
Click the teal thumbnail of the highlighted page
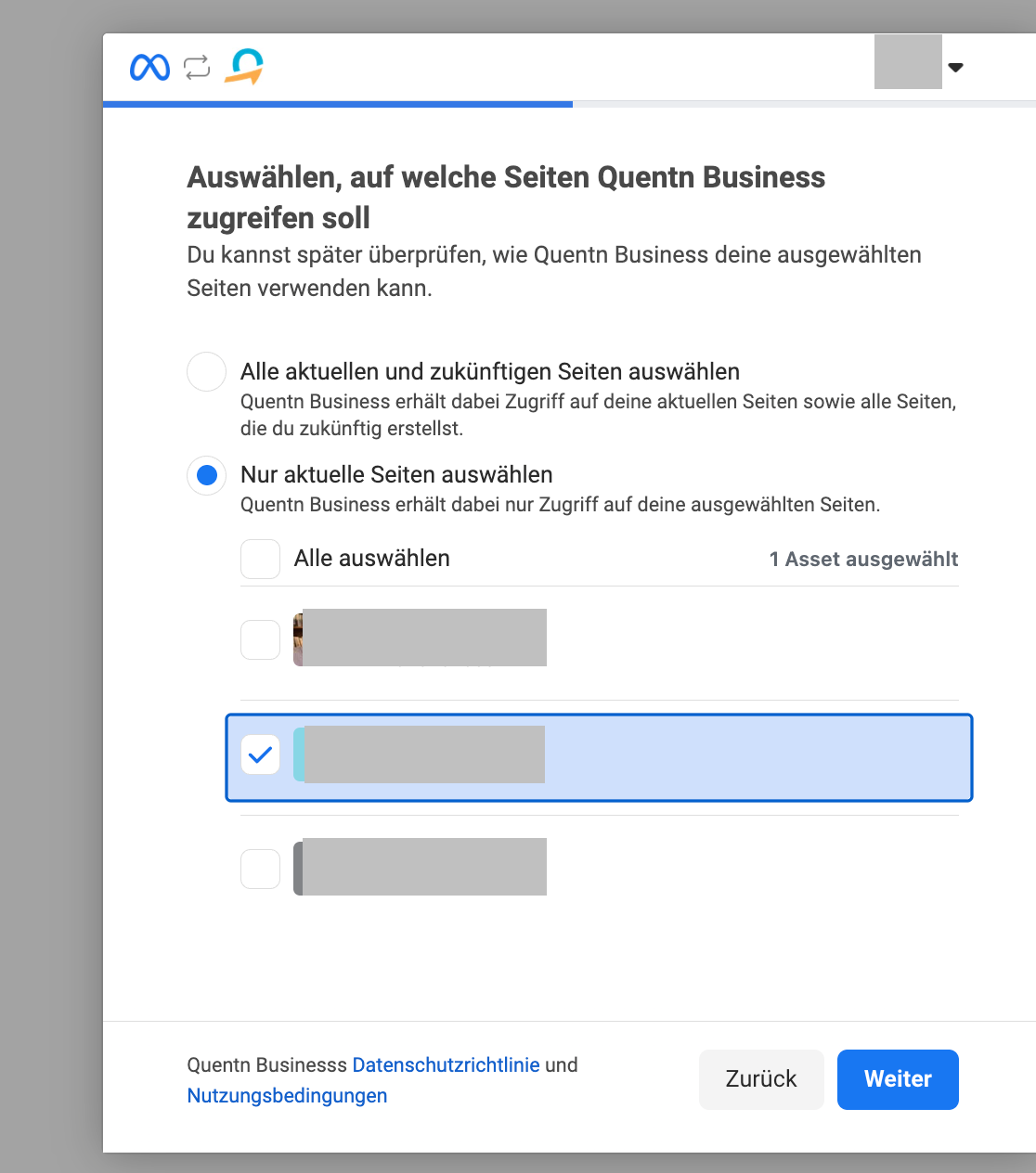click(x=299, y=754)
